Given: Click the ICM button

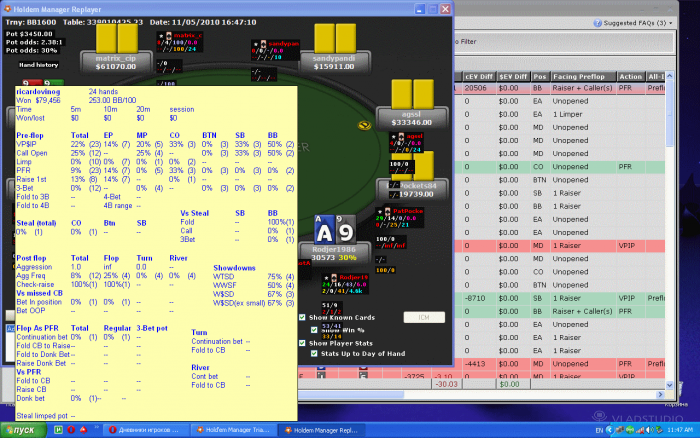Looking at the screenshot, I should coord(424,317).
